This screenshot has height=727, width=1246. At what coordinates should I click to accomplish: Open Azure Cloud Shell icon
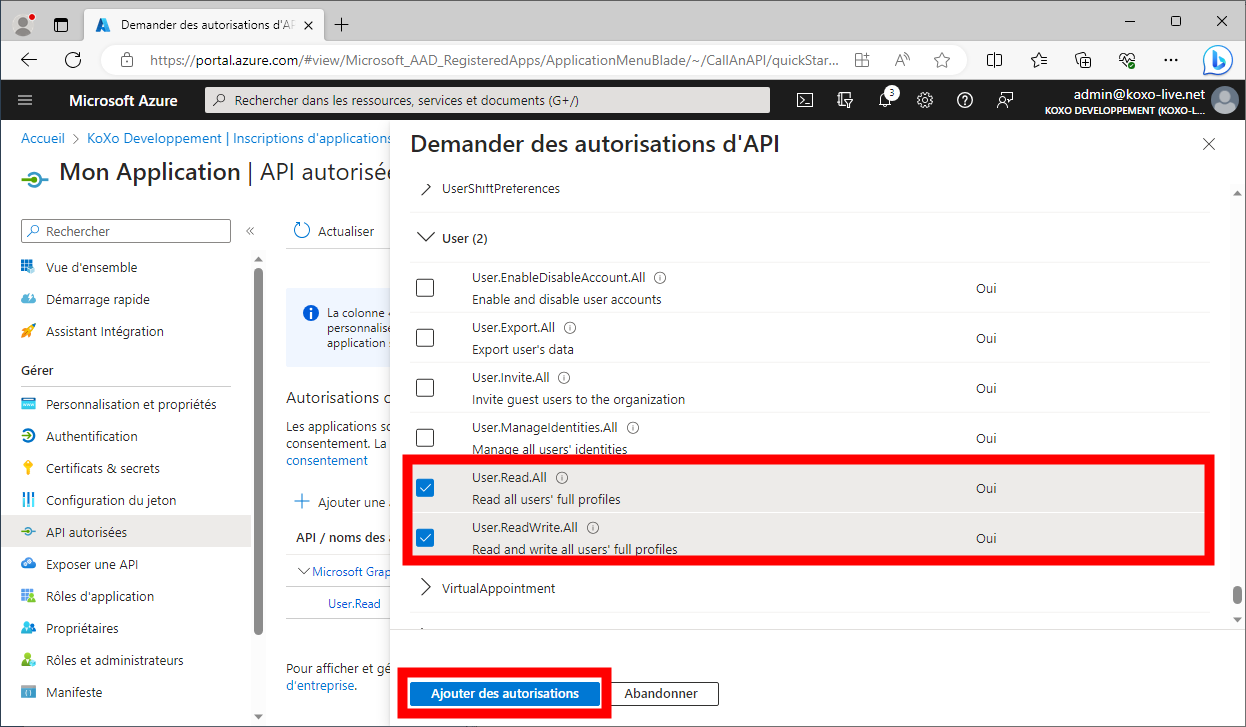[804, 100]
